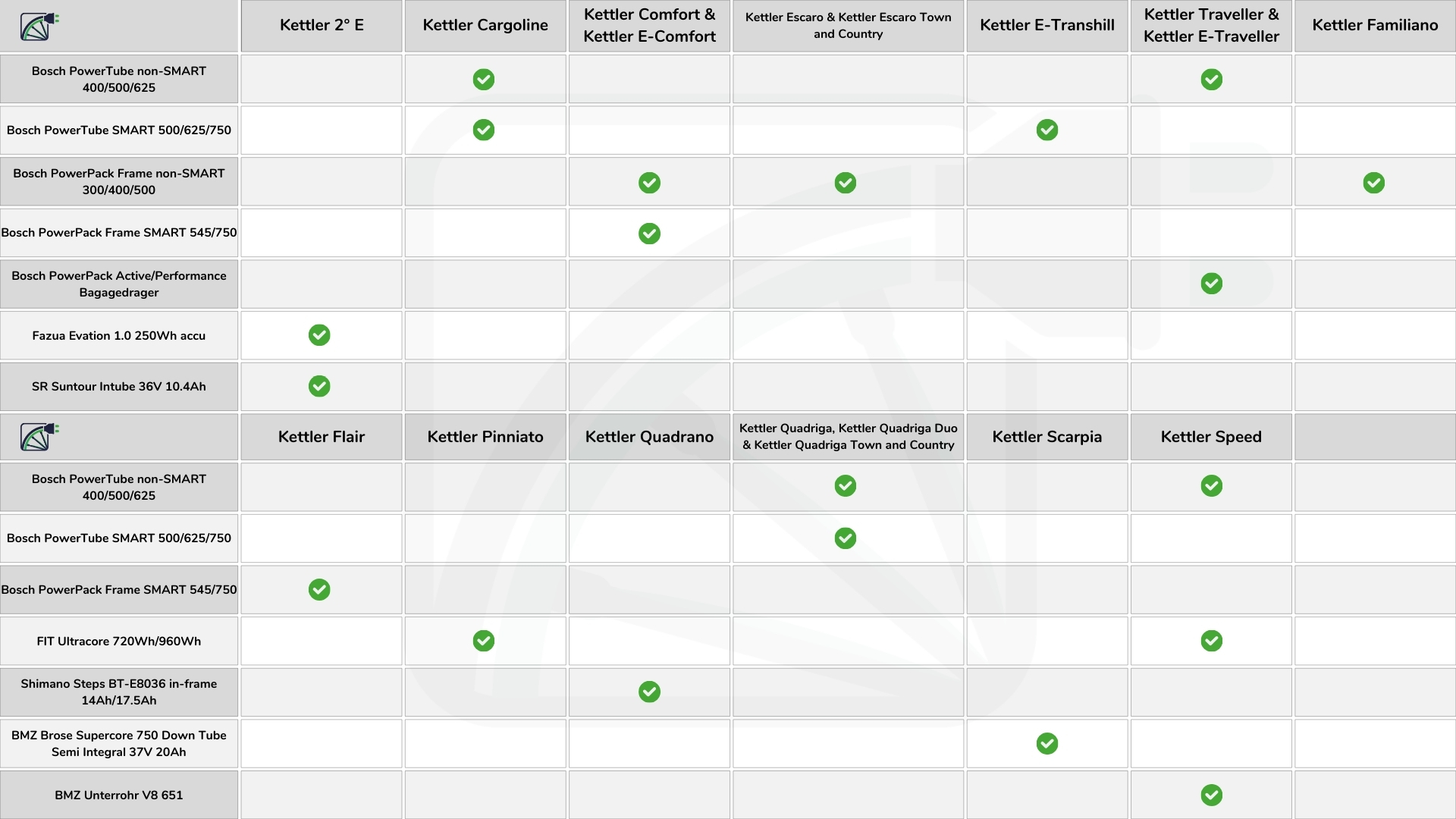Viewport: 1456px width, 819px height.
Task: Click checkmark for Kettler Pinniato FIT Ultracore
Action: (484, 641)
